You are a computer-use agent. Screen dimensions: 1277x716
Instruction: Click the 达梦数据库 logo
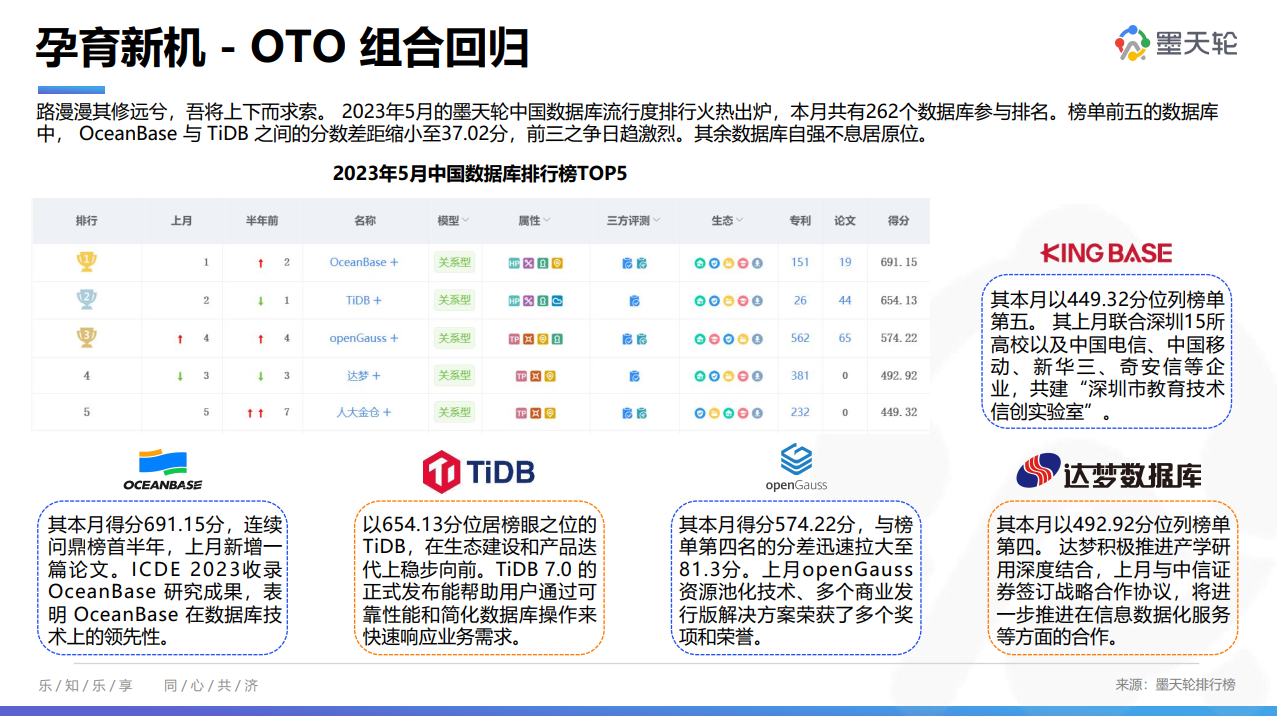(1109, 472)
